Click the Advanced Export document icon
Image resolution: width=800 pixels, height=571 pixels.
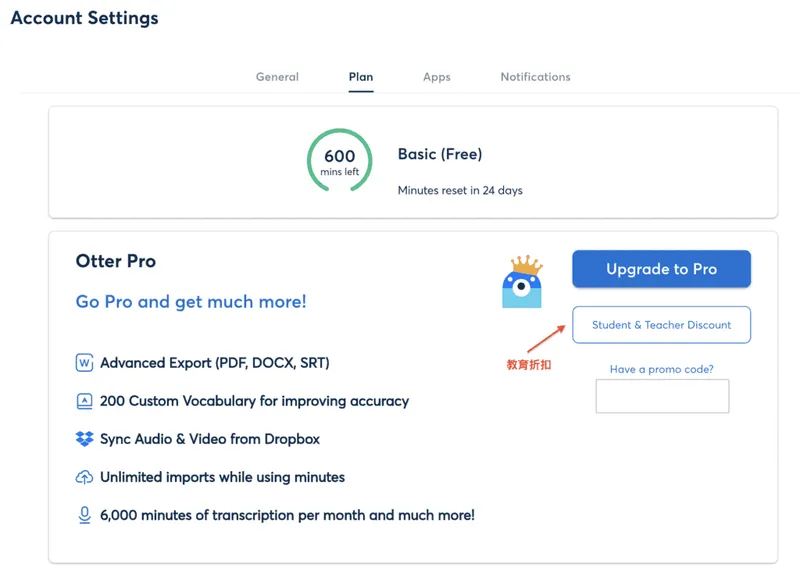[85, 363]
